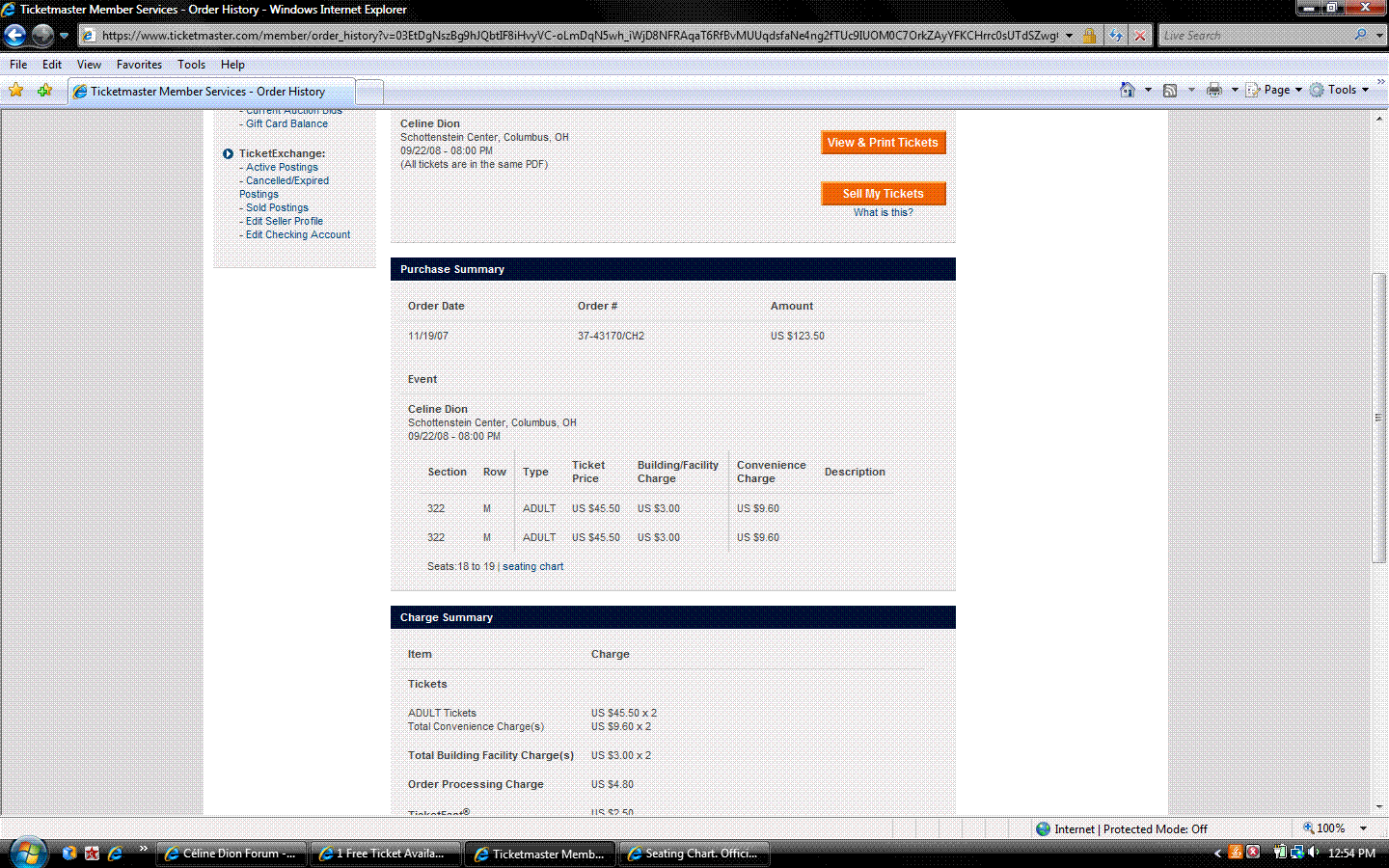The width and height of the screenshot is (1389, 868).
Task: Open the Cancelled/Expired Postings link
Action: coord(285,187)
